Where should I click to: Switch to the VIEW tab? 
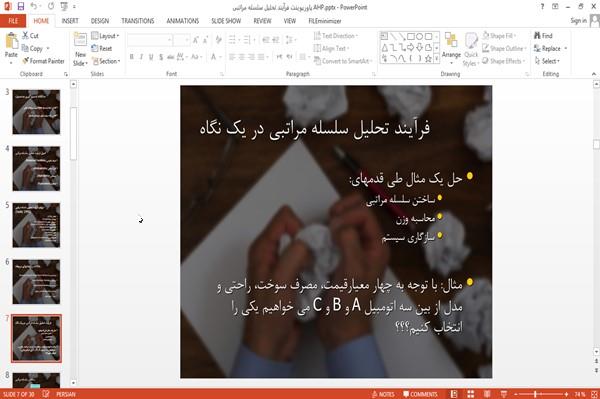point(290,21)
